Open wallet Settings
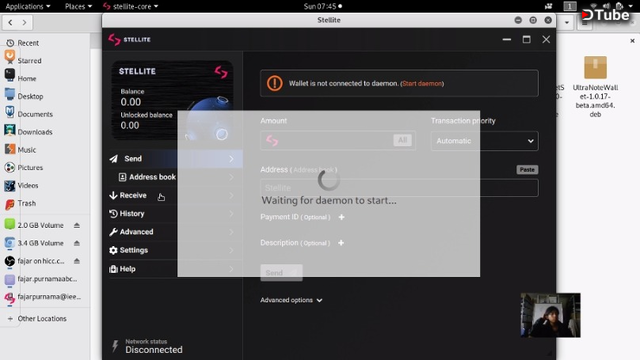This screenshot has width=640, height=360. [176, 250]
